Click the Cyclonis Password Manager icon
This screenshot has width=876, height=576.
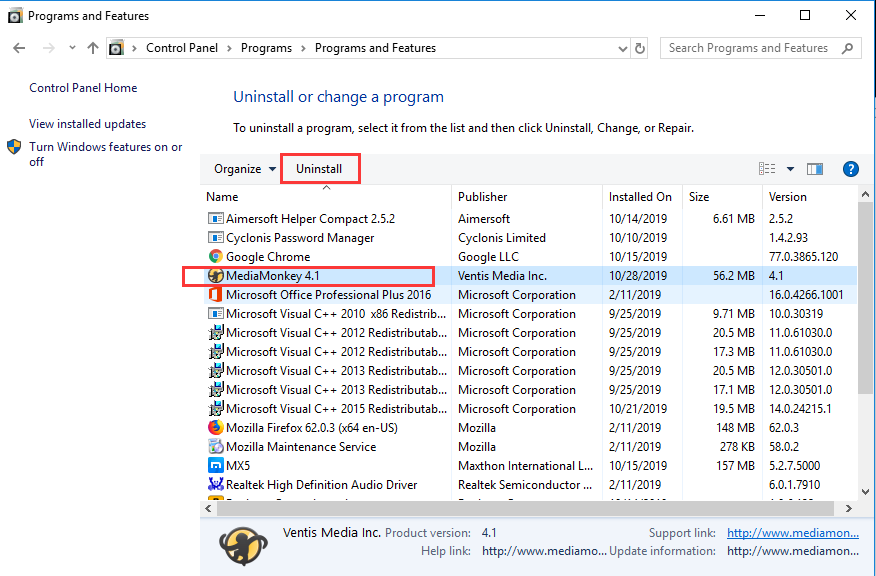point(215,237)
